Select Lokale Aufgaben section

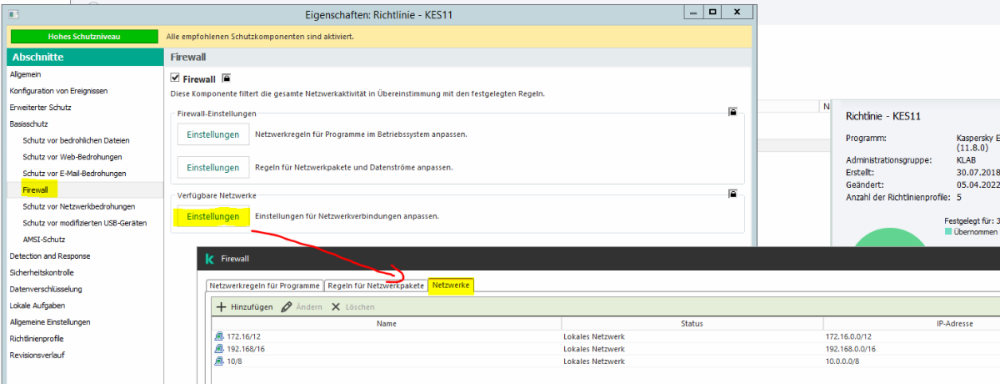(x=37, y=306)
